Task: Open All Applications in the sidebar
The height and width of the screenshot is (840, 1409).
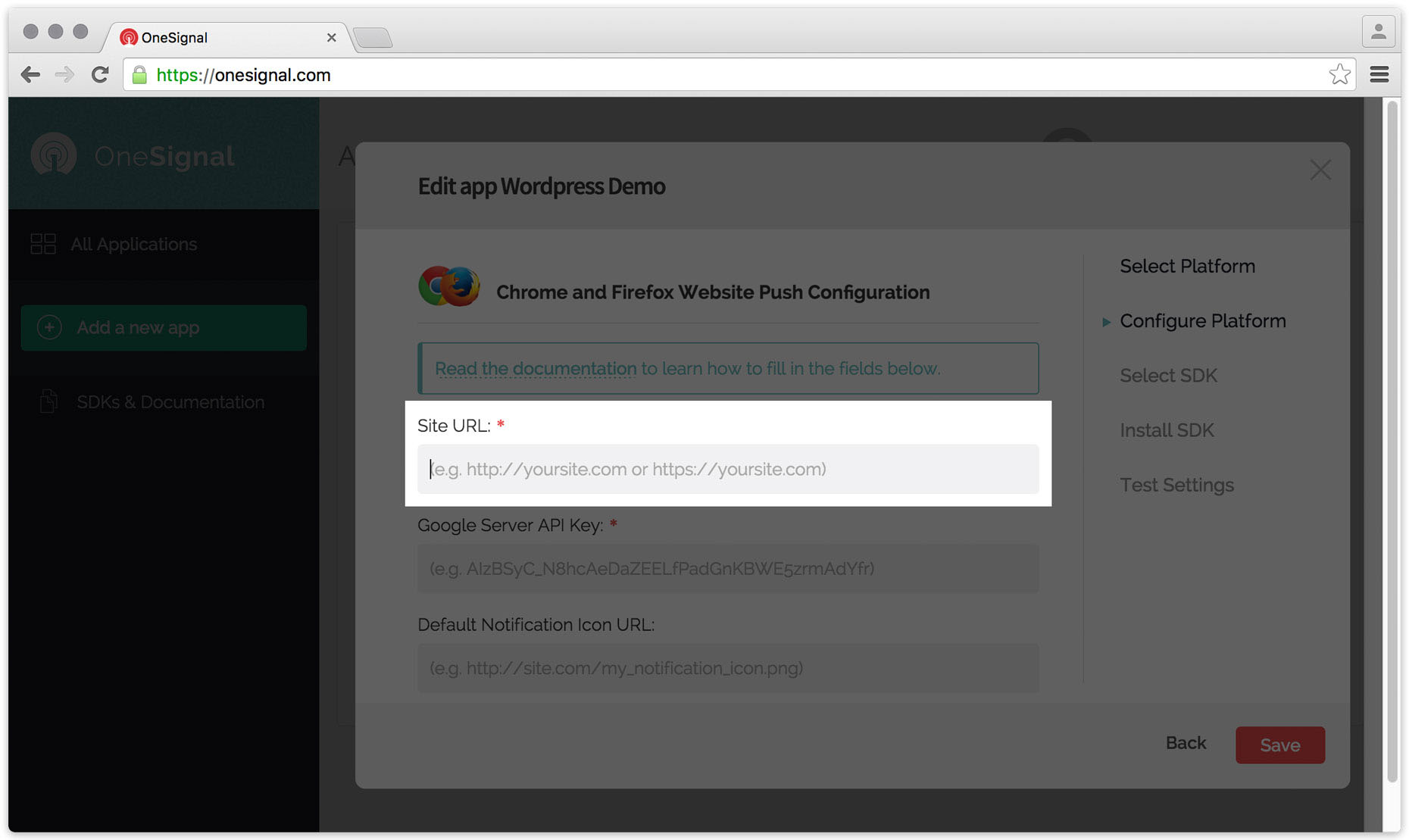Action: pos(133,244)
